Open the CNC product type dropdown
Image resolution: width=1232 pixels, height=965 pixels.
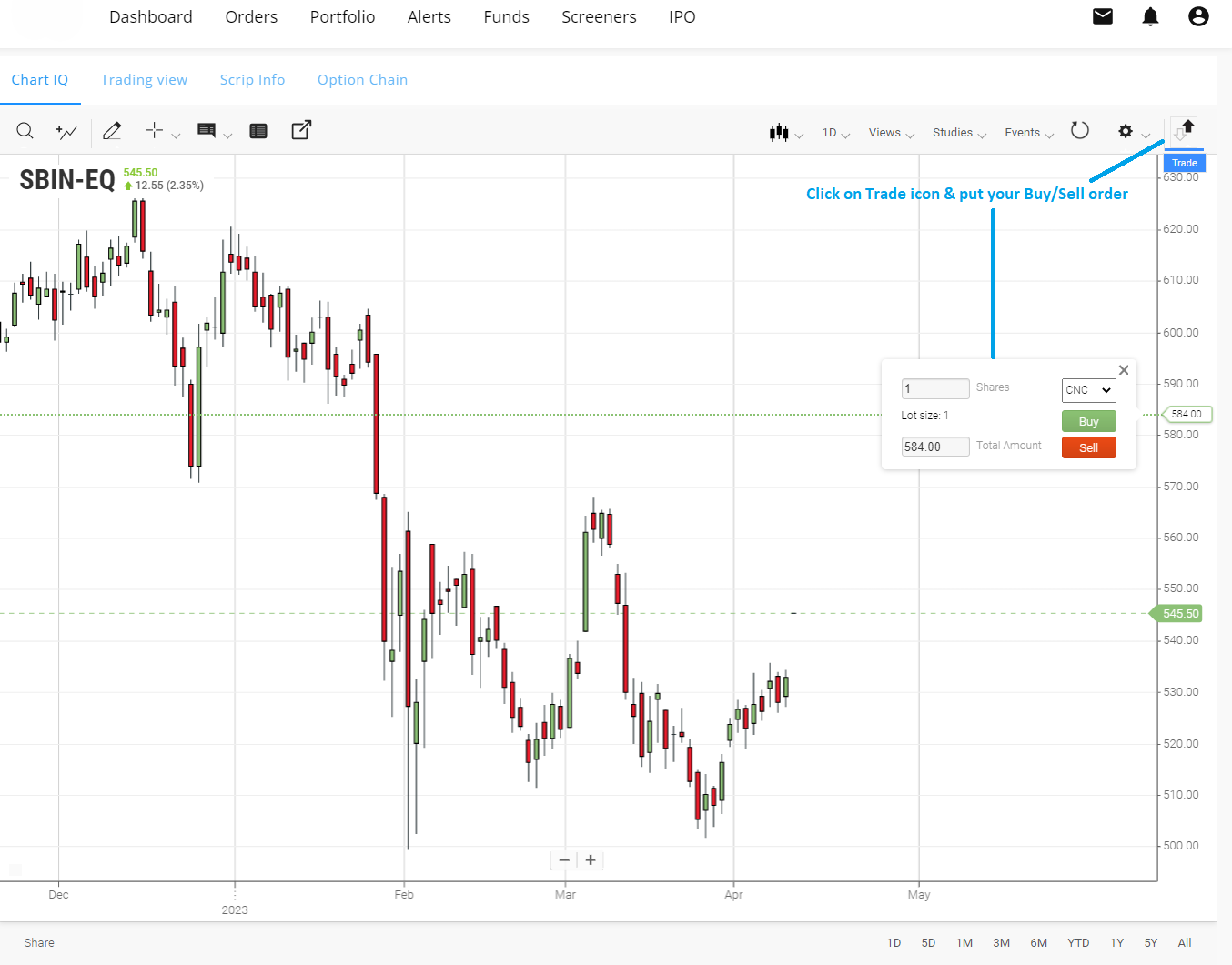pos(1088,390)
